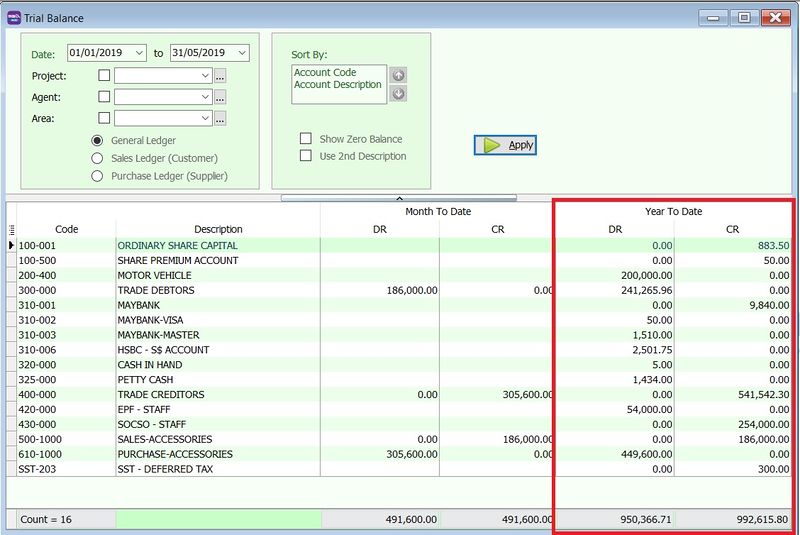Open Project browse ellipsis button
The width and height of the screenshot is (800, 535).
click(x=220, y=76)
